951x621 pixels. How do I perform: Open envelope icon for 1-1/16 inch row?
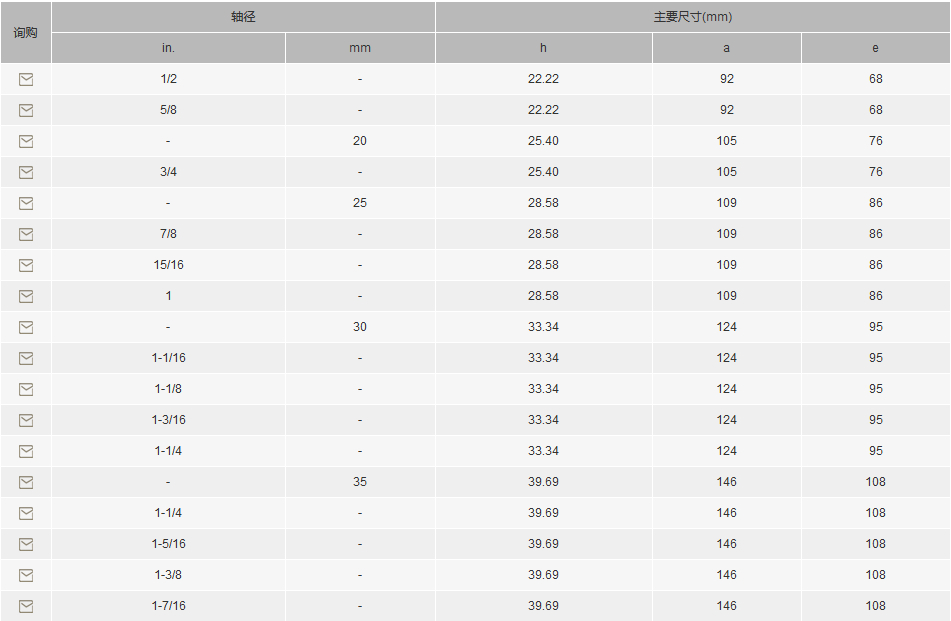(26, 358)
